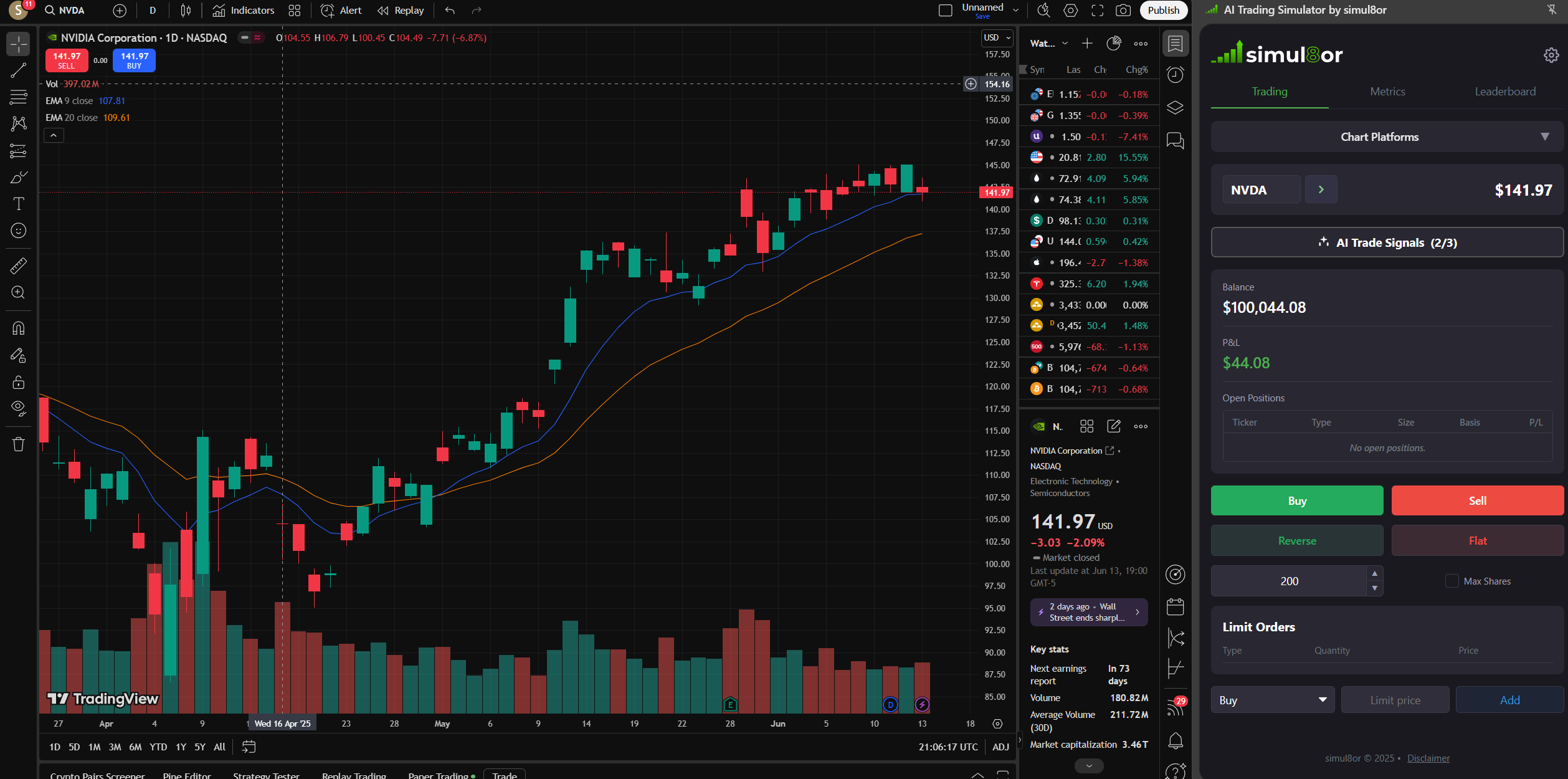The height and width of the screenshot is (779, 1568).
Task: Select the YTD time range
Action: (158, 747)
